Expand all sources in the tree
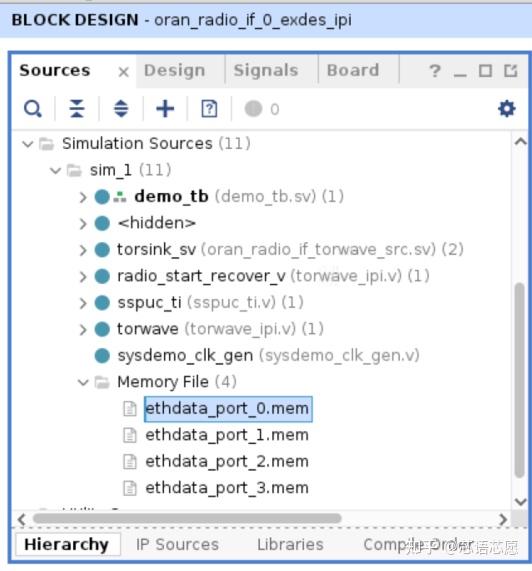This screenshot has height=571, width=532. (x=121, y=109)
